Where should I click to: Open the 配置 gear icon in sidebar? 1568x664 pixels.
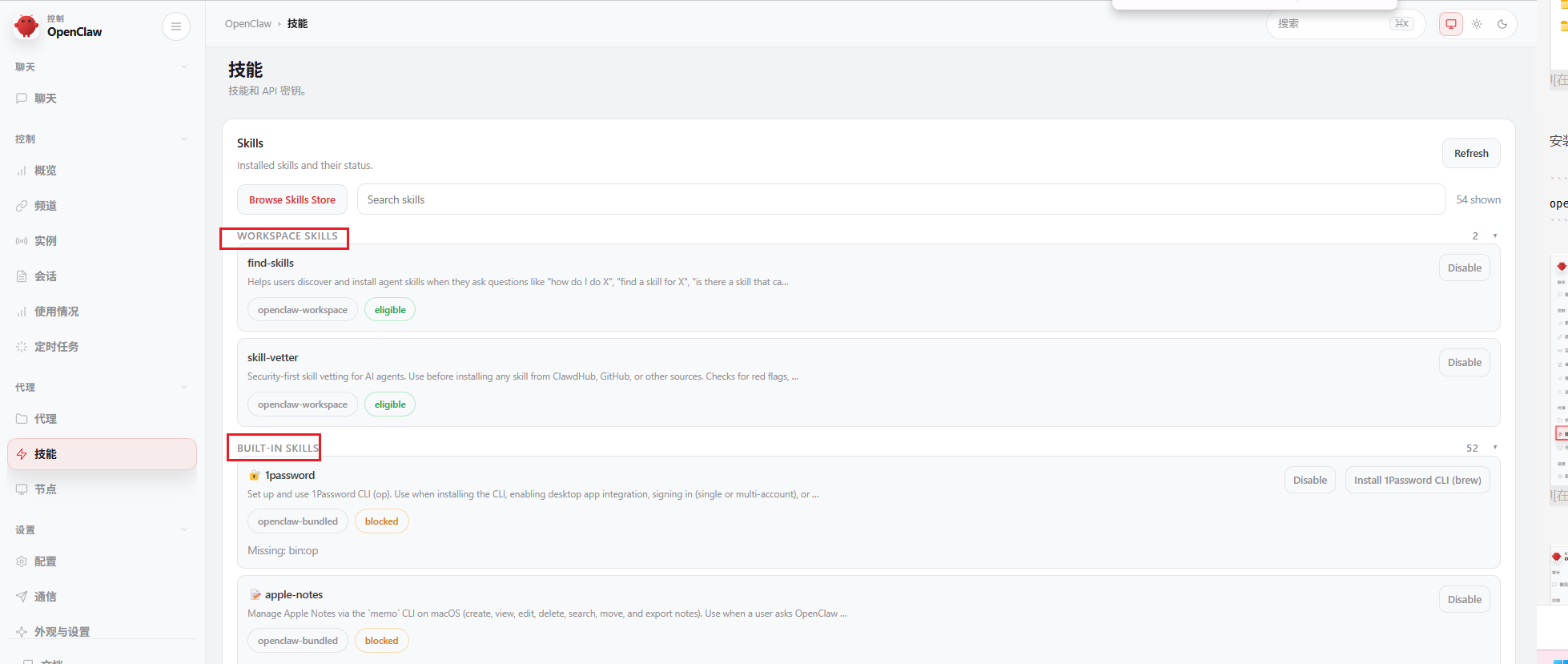22,561
